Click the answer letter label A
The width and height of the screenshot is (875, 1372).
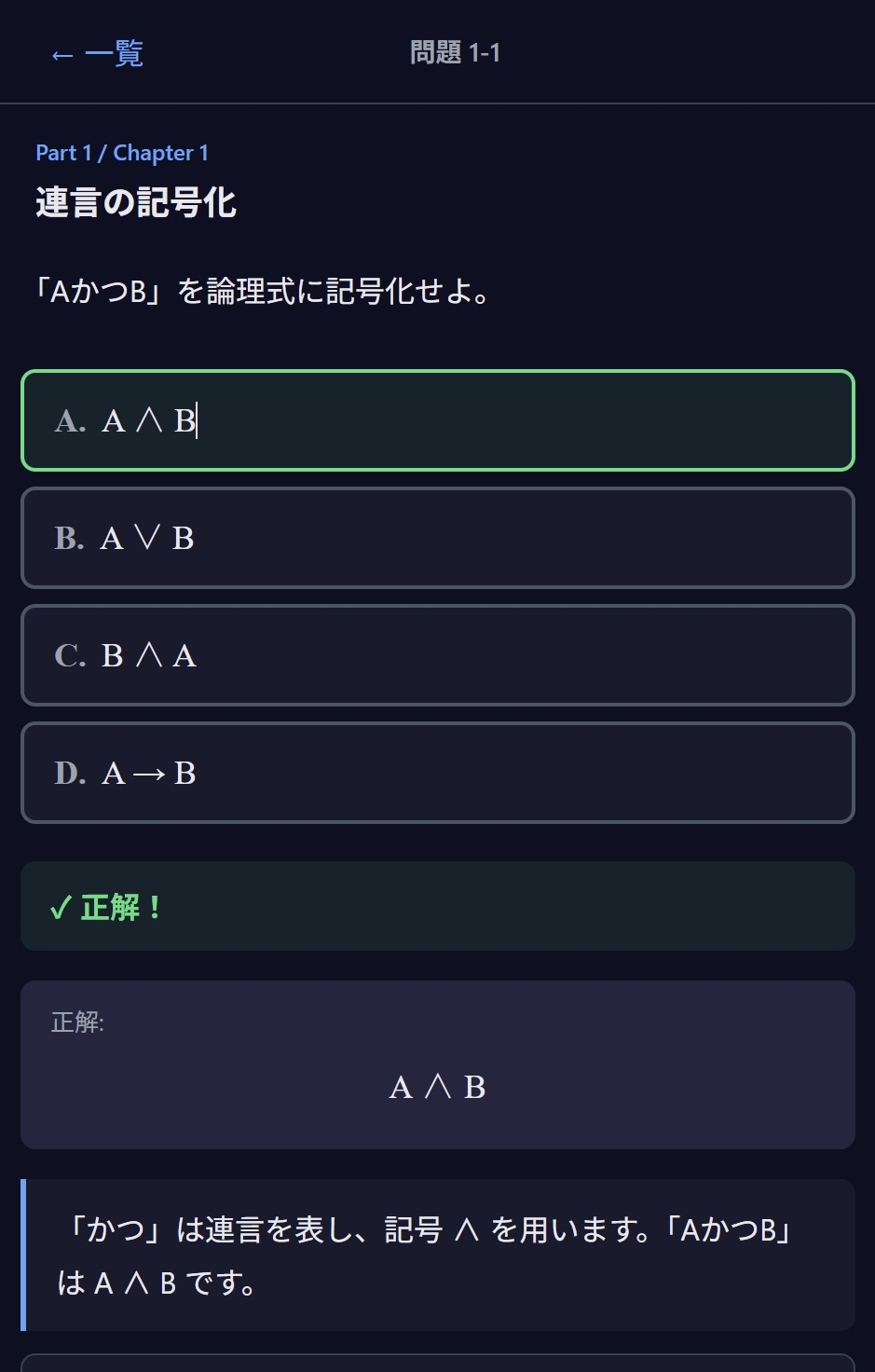pyautogui.click(x=69, y=420)
